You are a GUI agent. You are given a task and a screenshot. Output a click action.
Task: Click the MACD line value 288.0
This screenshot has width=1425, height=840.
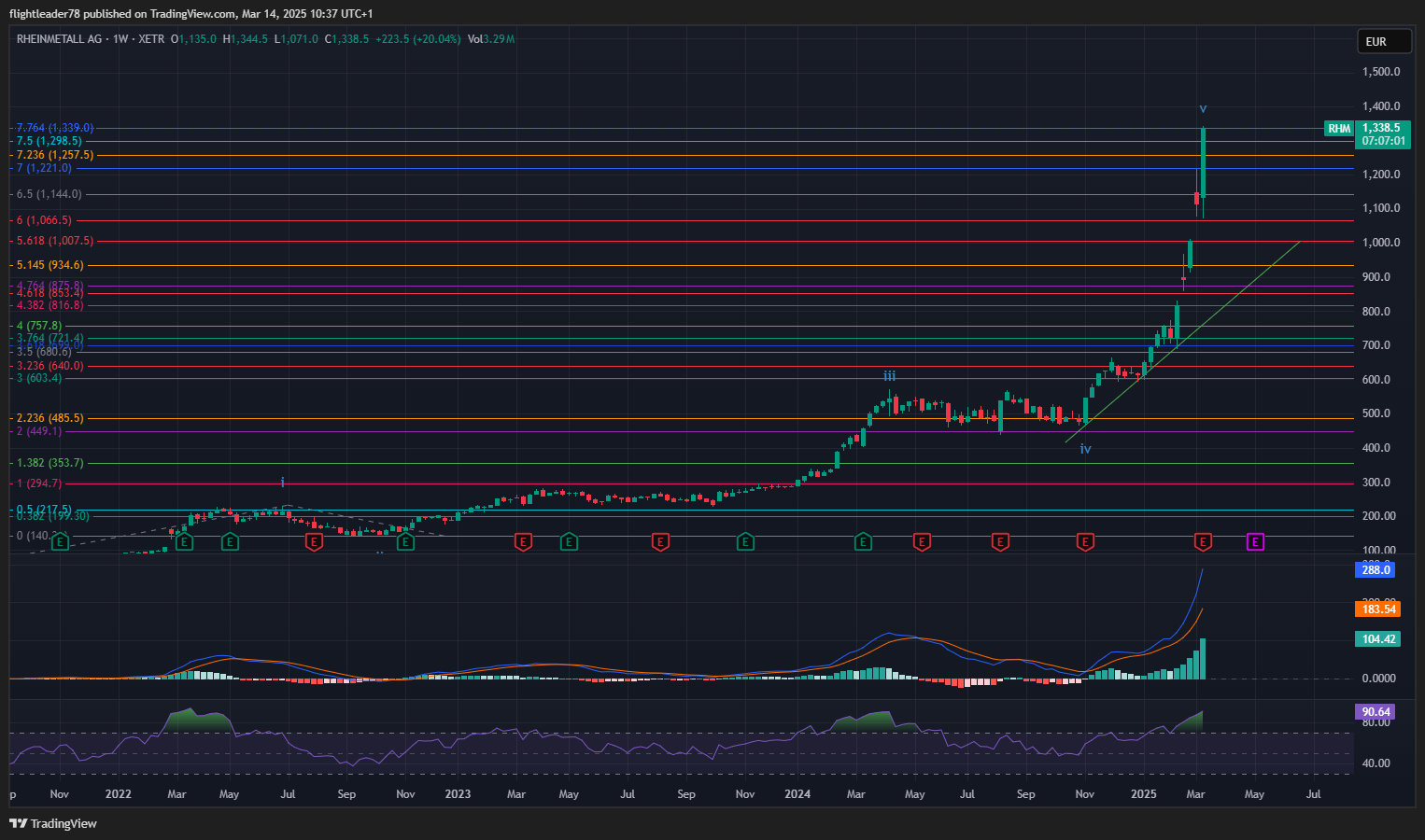click(x=1375, y=569)
